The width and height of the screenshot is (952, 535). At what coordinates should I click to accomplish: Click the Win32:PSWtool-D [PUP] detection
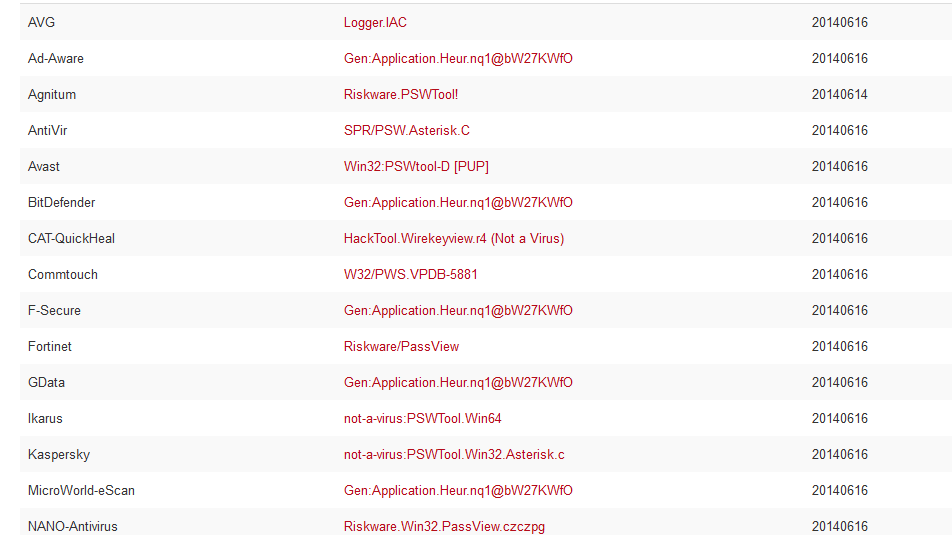point(416,167)
